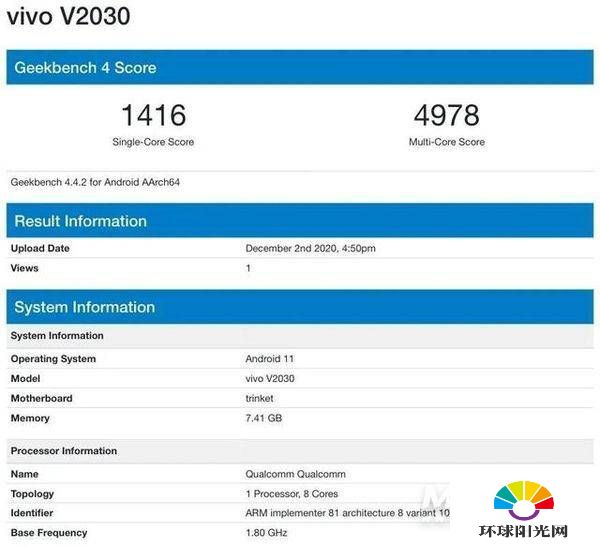Select the date December 2nd 2020, 4:50pm
Screen dimensions: 600x547
pos(310,248)
